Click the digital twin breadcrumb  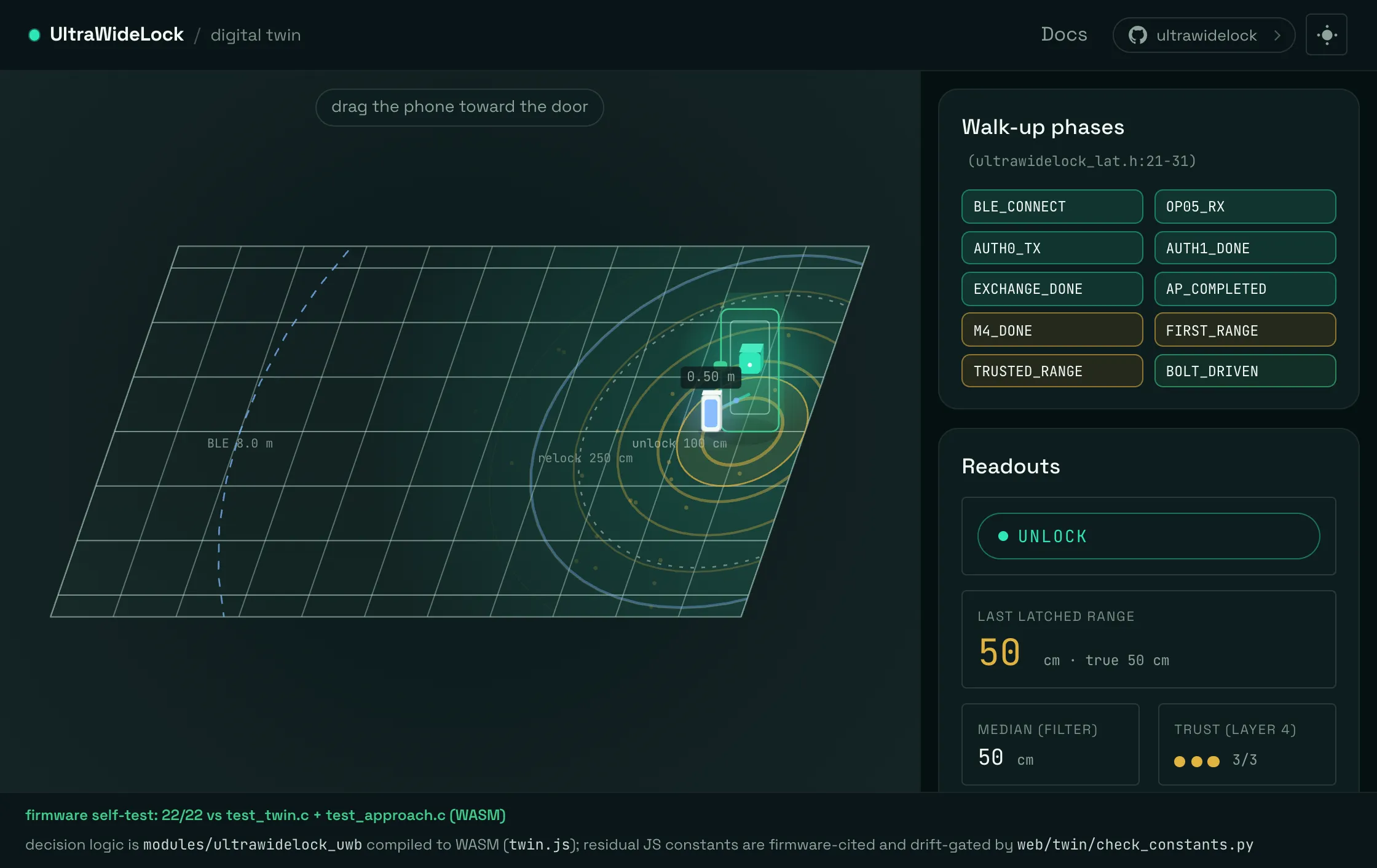coord(256,35)
